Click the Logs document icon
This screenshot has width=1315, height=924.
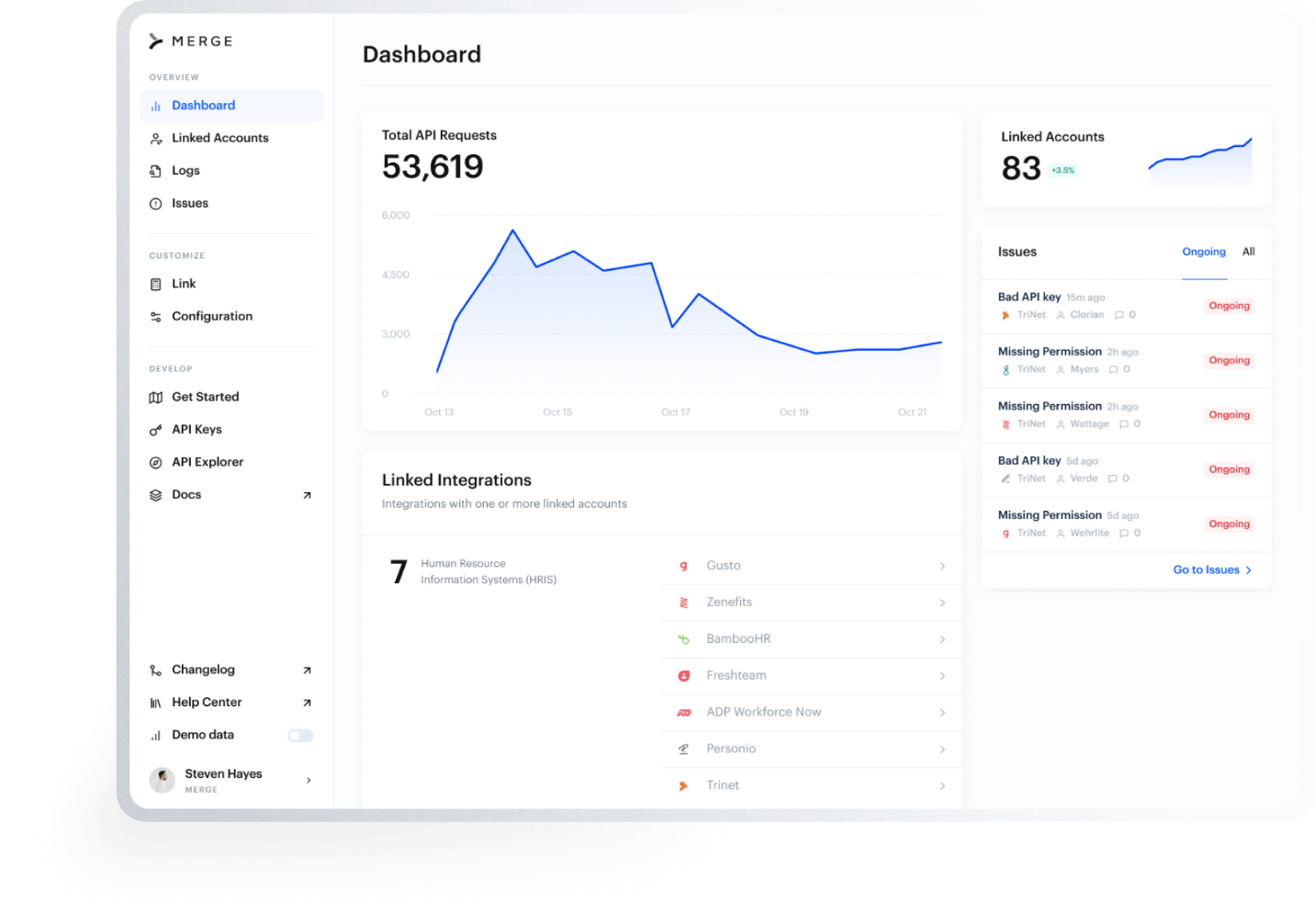[x=156, y=171]
